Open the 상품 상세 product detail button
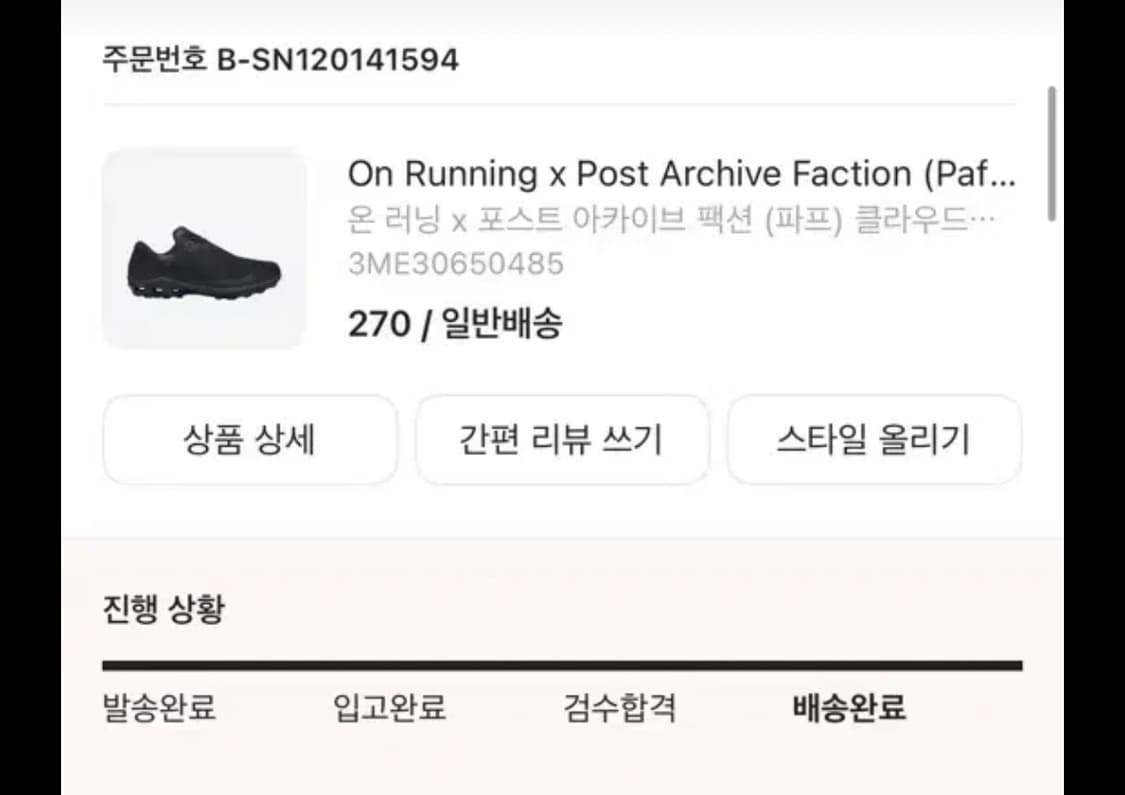This screenshot has width=1125, height=795. pyautogui.click(x=248, y=440)
